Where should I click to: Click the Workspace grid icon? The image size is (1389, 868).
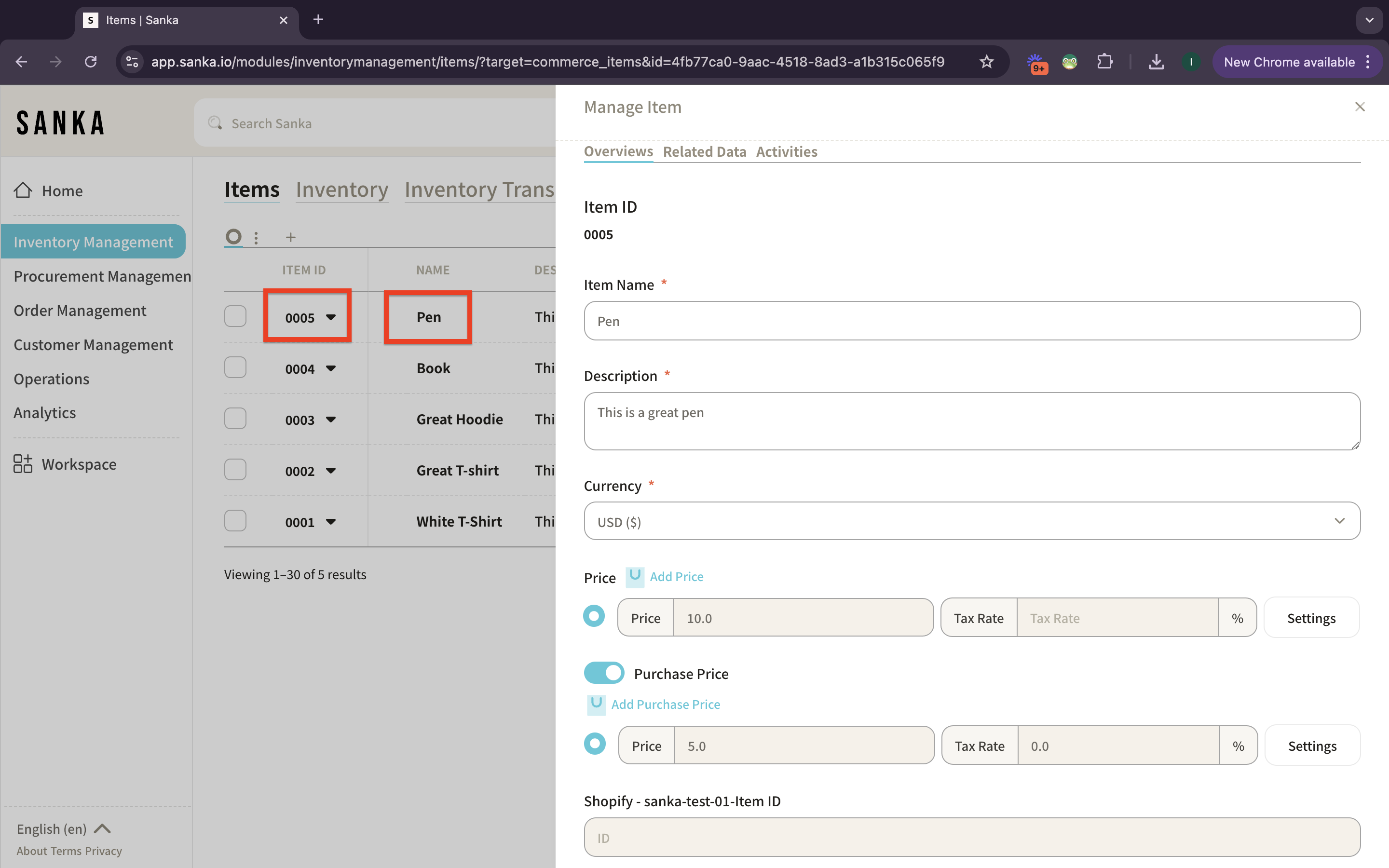pyautogui.click(x=23, y=464)
